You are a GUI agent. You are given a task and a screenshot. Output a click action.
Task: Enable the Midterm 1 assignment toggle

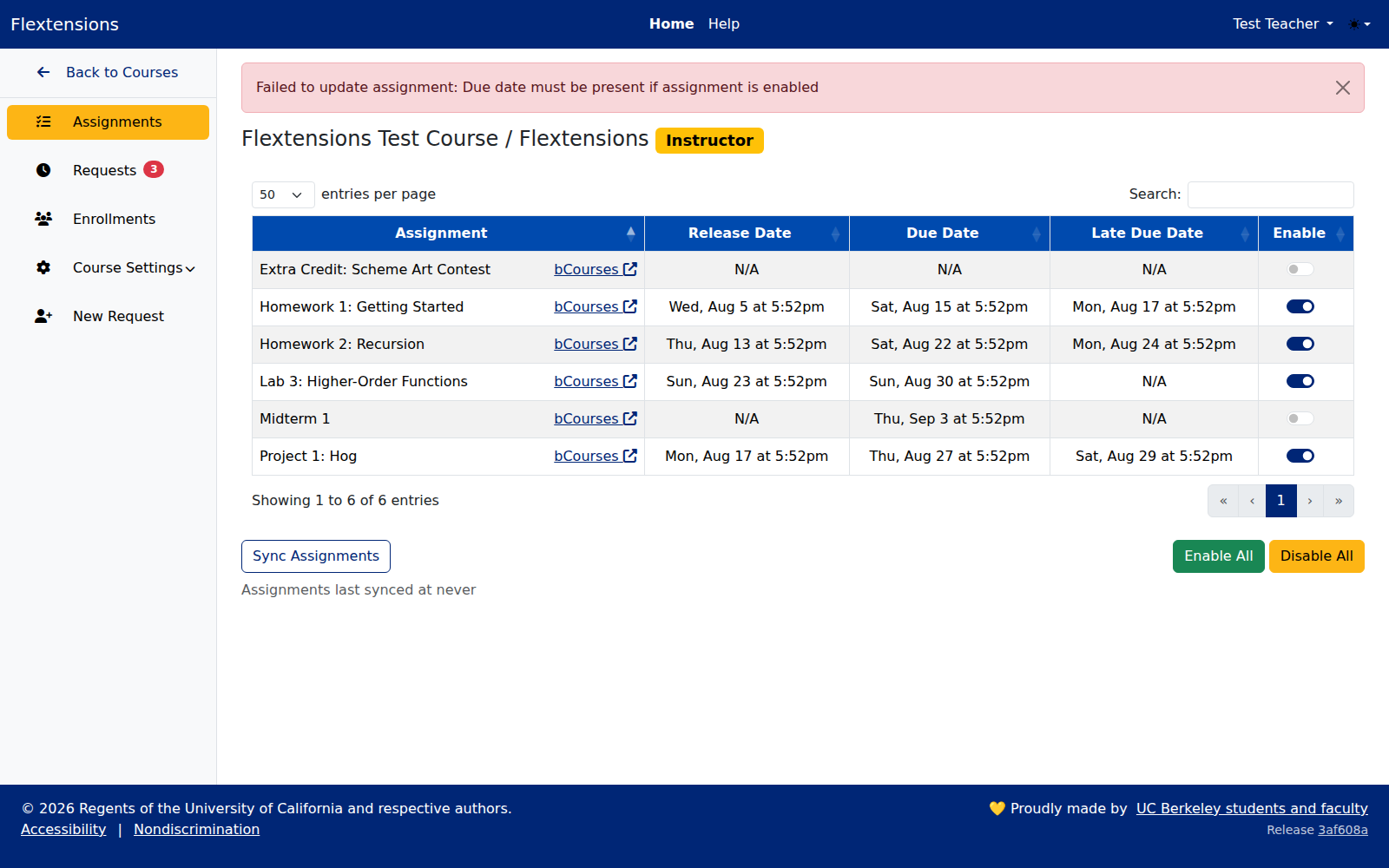click(x=1300, y=418)
